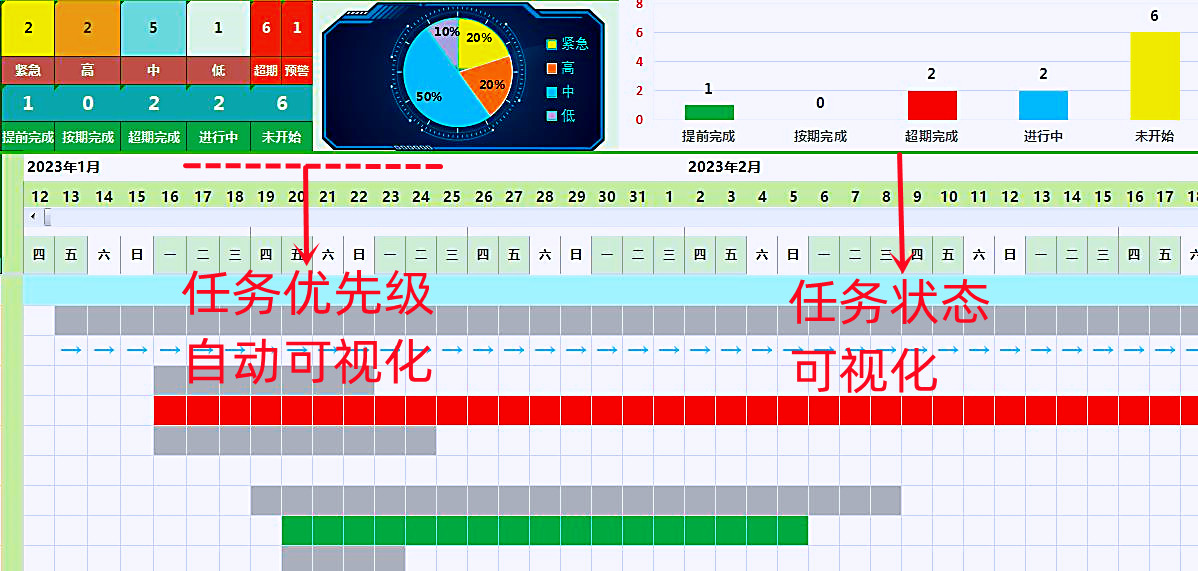1198x571 pixels.
Task: Select date cell 31 in timeline header
Action: click(638, 197)
